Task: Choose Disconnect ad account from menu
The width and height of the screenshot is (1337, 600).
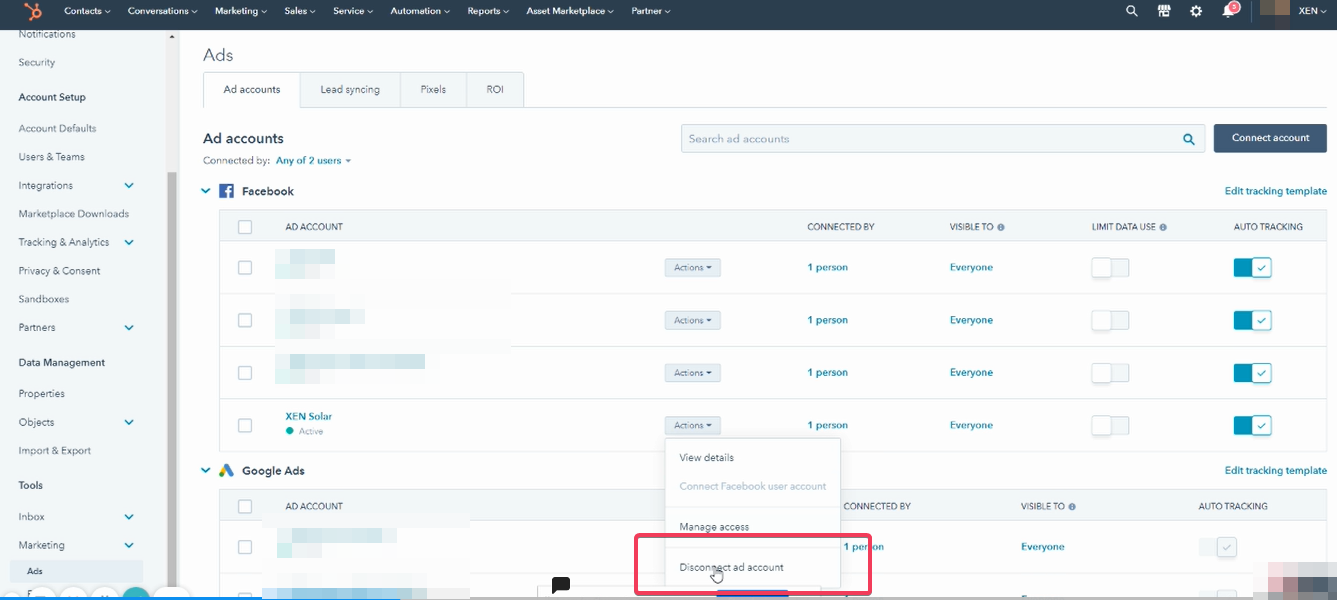Action: (731, 567)
